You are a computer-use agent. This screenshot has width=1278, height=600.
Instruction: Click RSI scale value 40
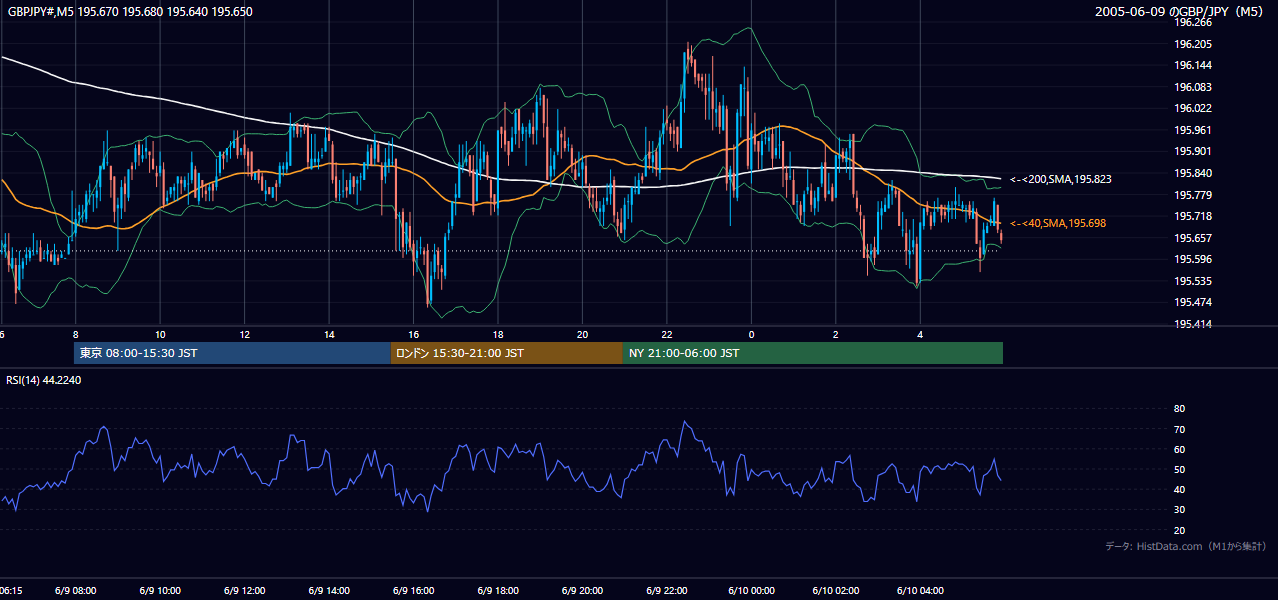1179,489
